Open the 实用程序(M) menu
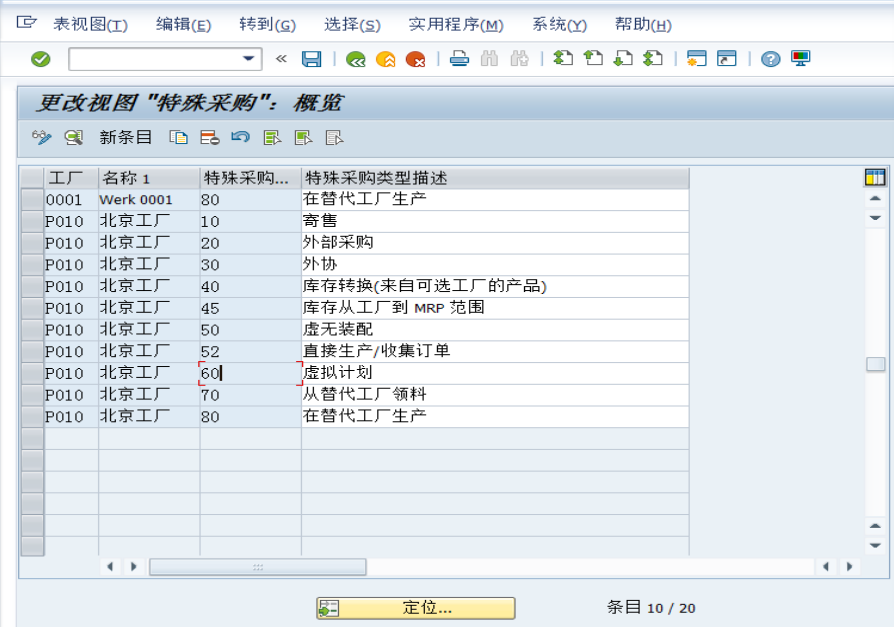Viewport: 894px width, 627px height. tap(456, 25)
